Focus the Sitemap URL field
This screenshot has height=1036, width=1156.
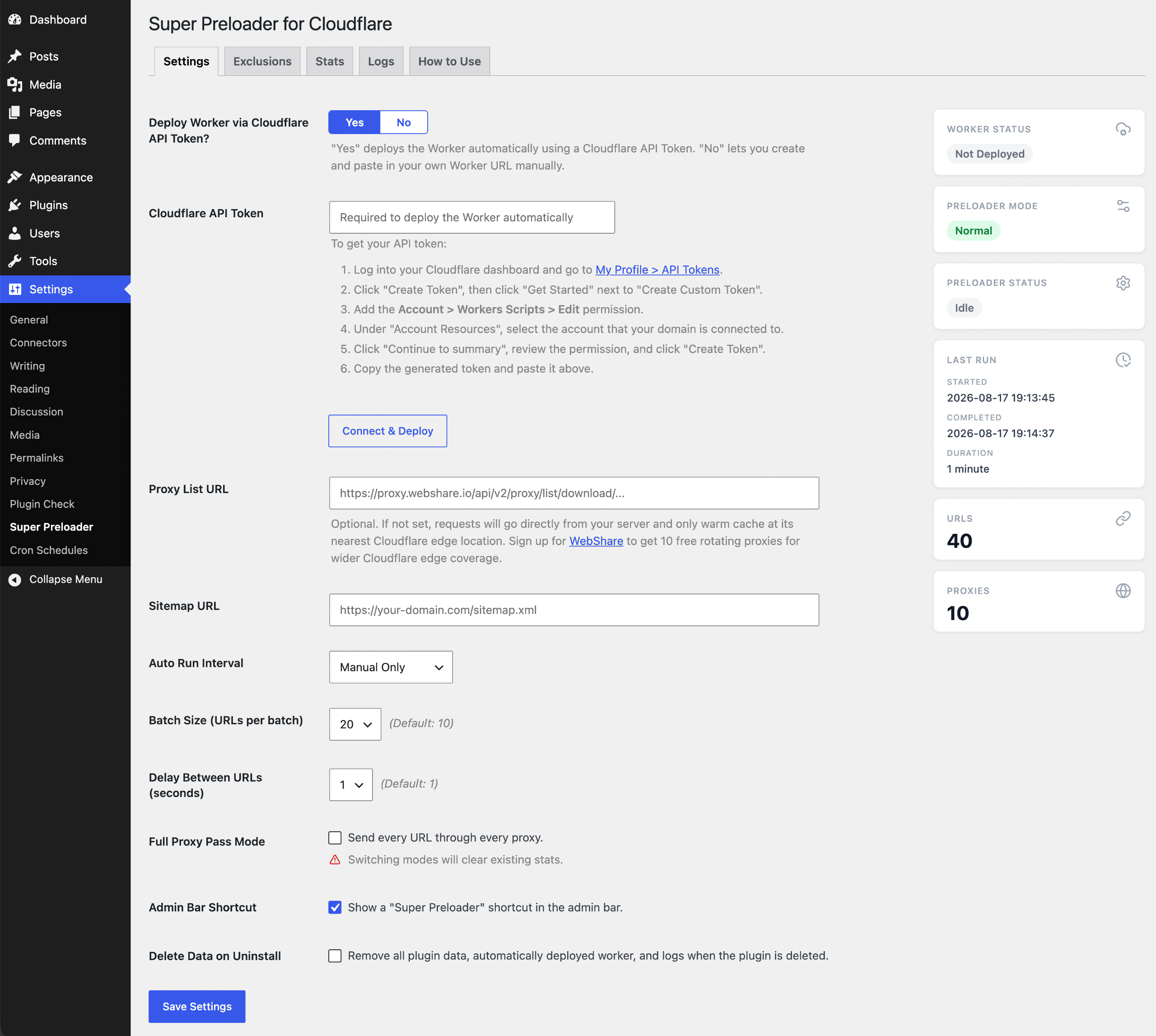pos(574,610)
